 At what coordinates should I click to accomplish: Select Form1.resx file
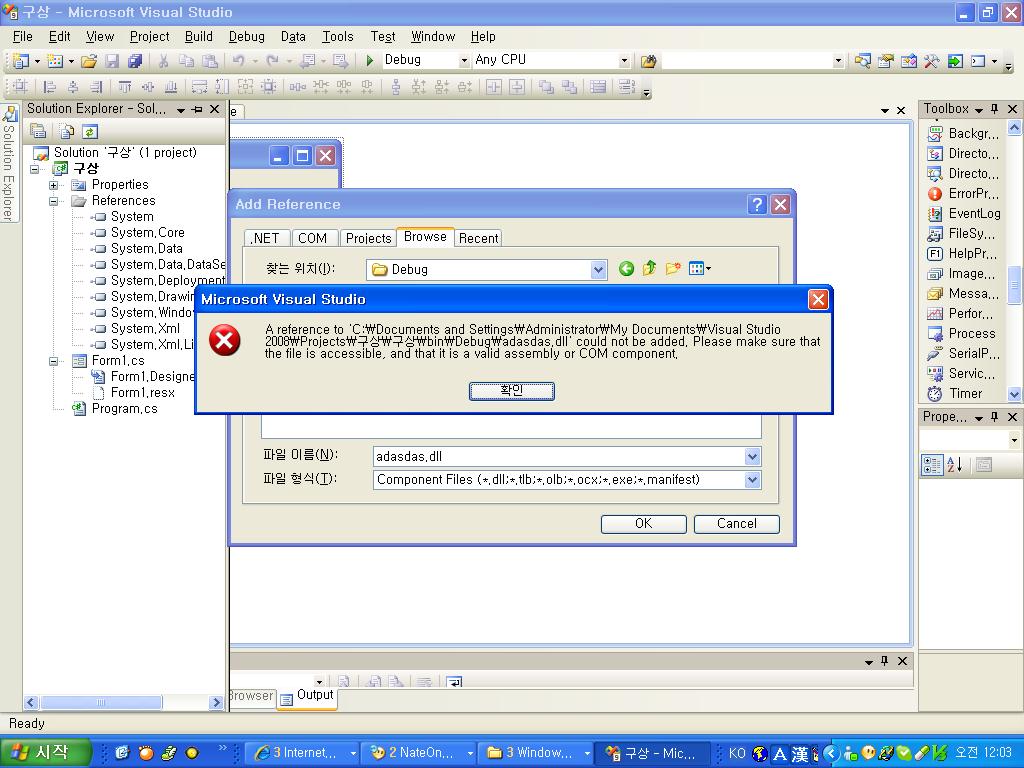[142, 392]
